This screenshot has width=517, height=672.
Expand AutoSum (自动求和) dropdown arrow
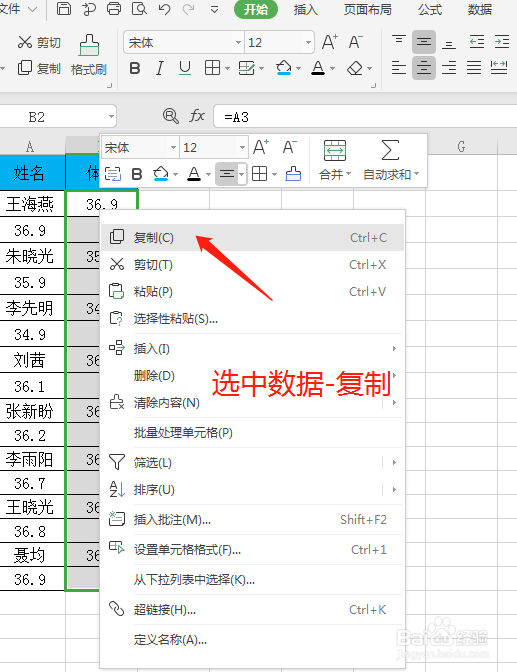pyautogui.click(x=416, y=174)
